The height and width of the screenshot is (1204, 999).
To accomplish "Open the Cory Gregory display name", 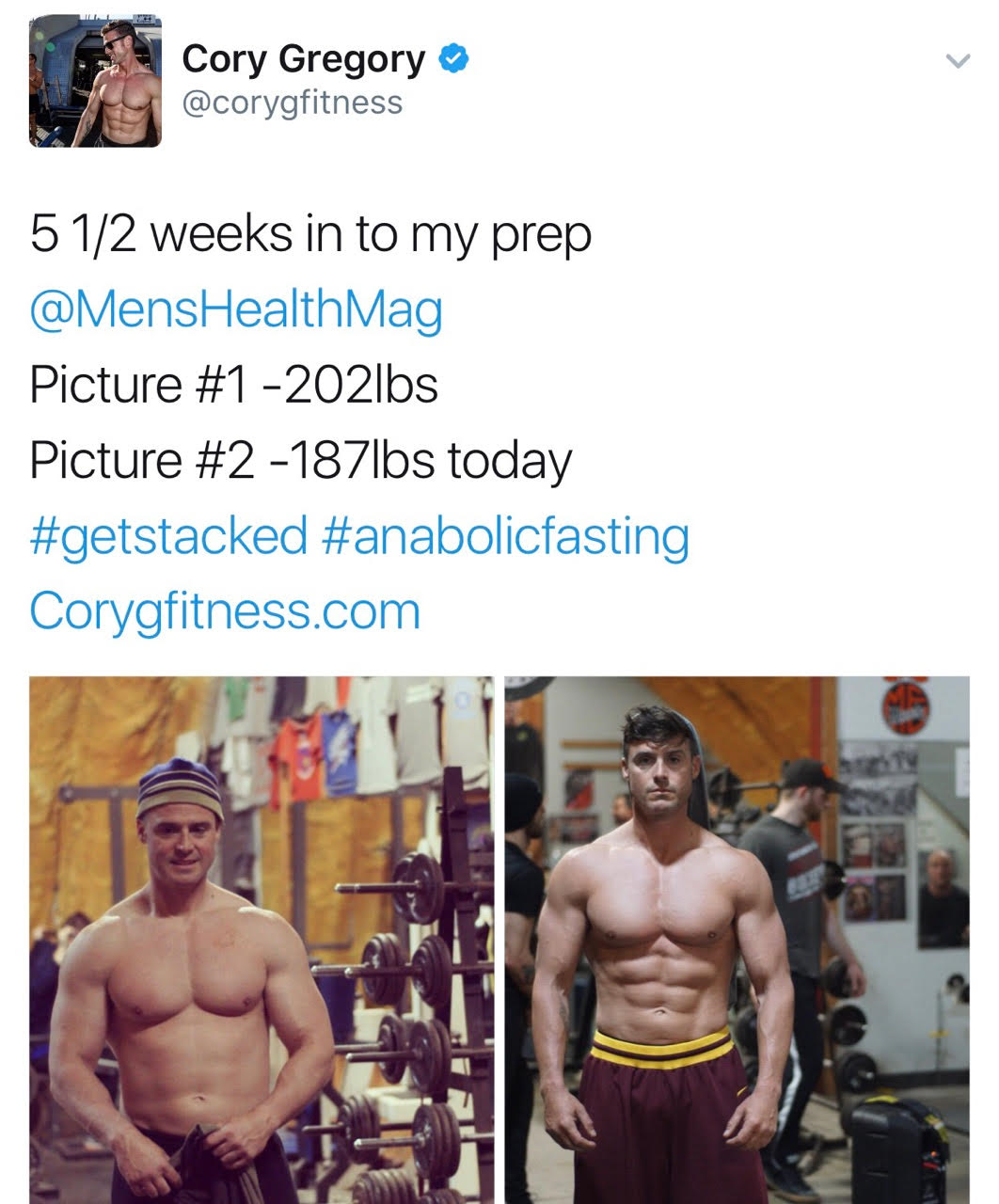I will pyautogui.click(x=303, y=59).
